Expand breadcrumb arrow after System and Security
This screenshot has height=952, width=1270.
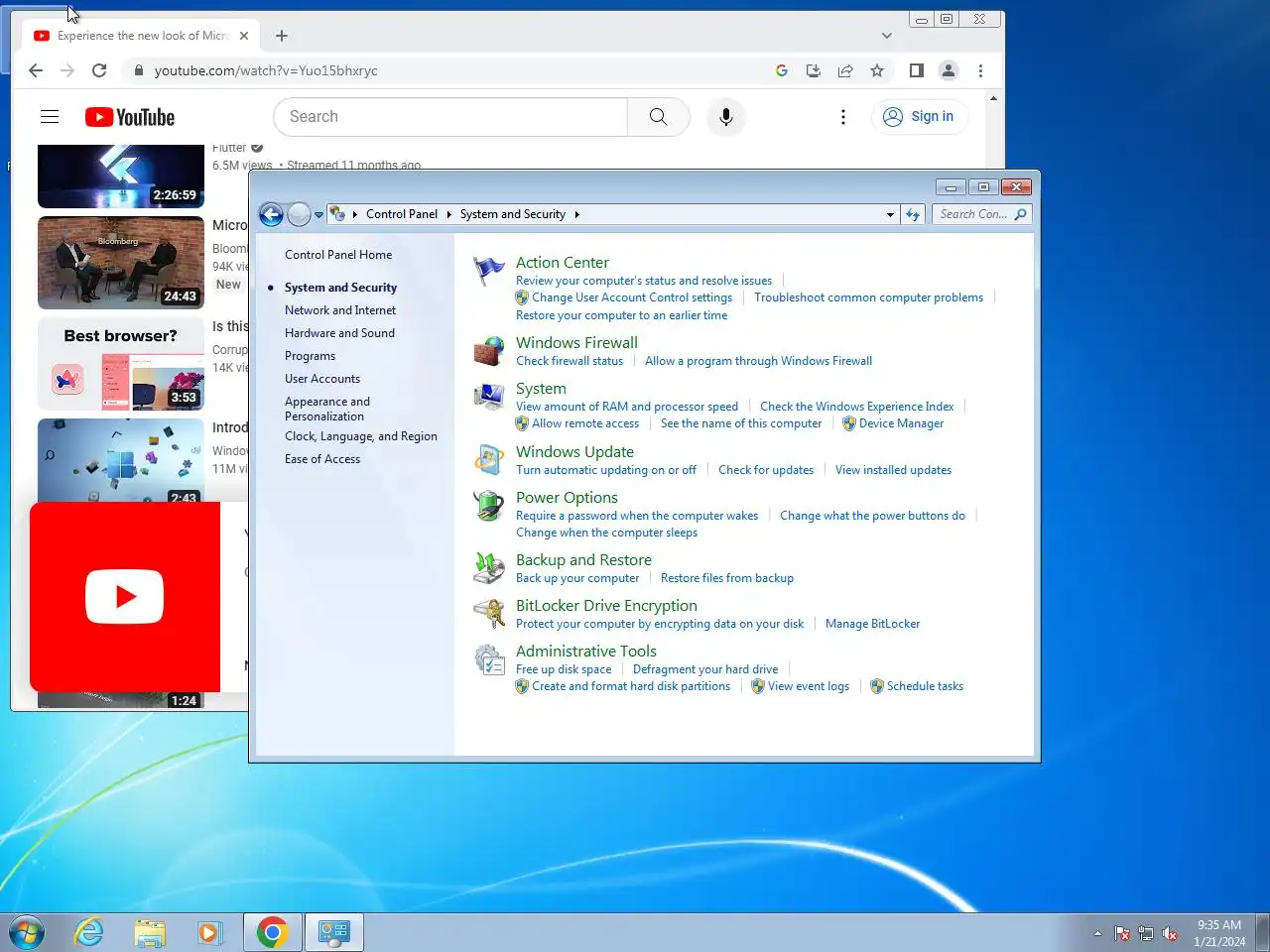[576, 214]
